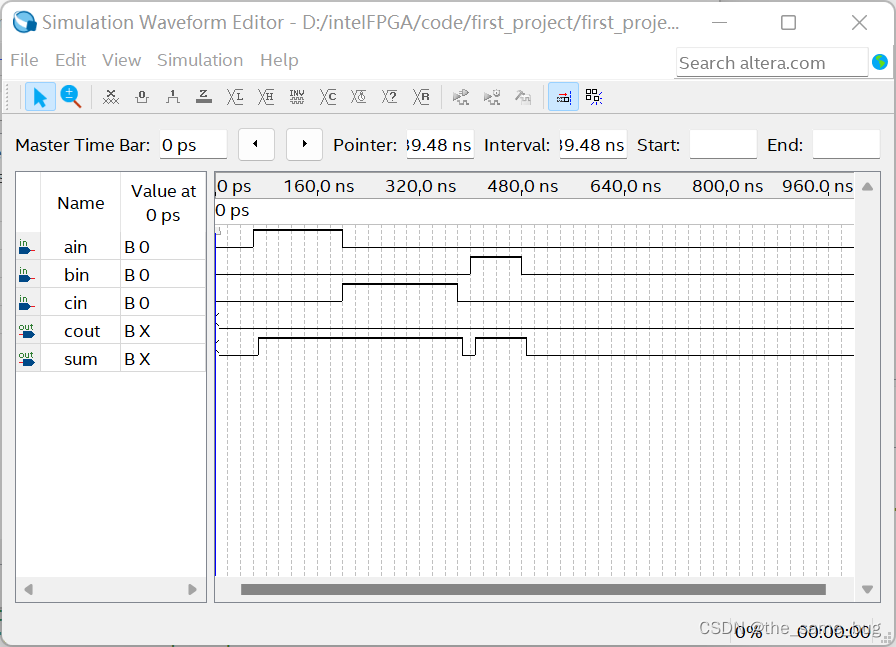Select the arrow Selection tool

[x=40, y=97]
